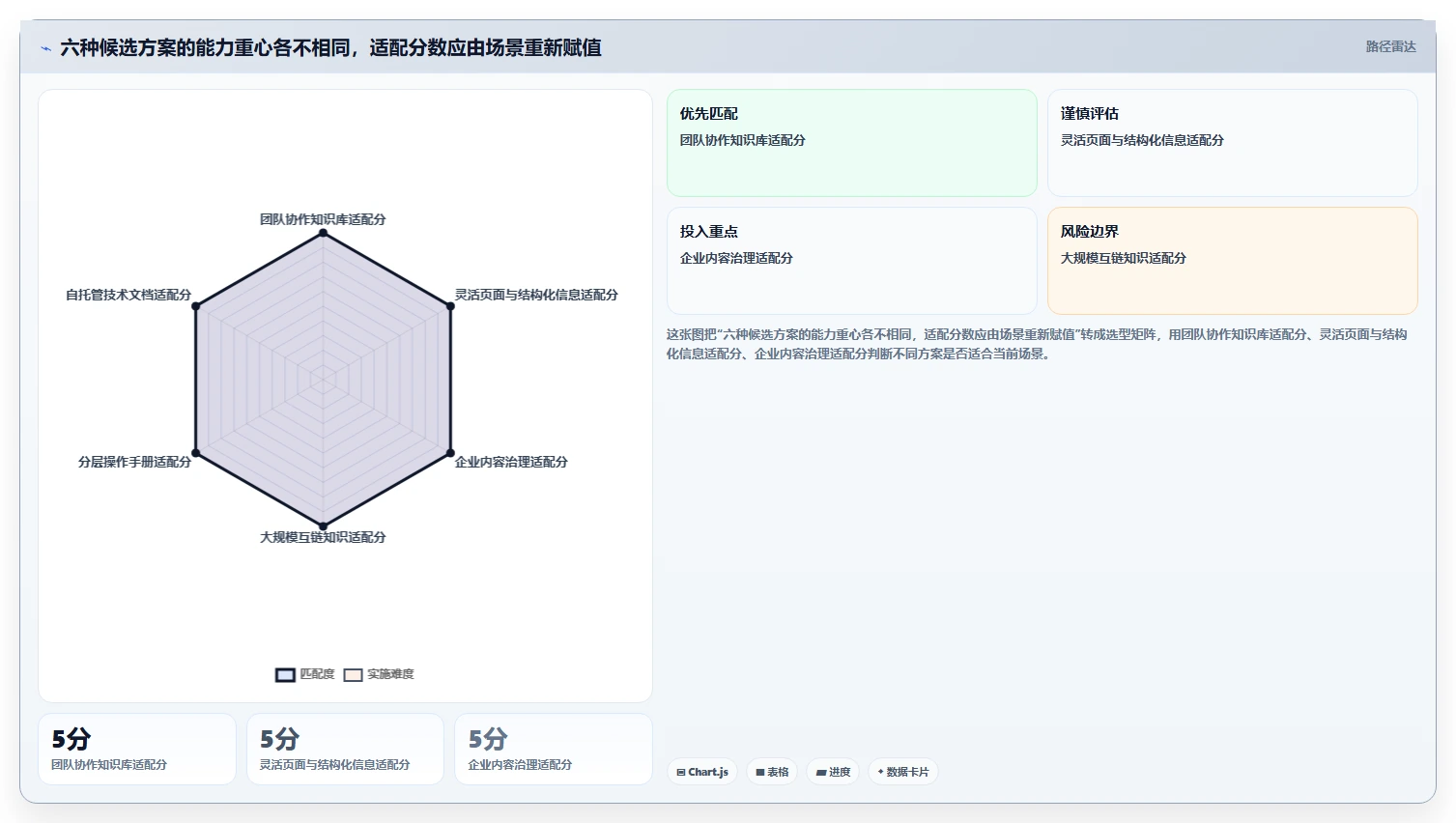Click the 路径雷达 label in the header
Viewport: 1456px width, 823px height.
click(1390, 47)
